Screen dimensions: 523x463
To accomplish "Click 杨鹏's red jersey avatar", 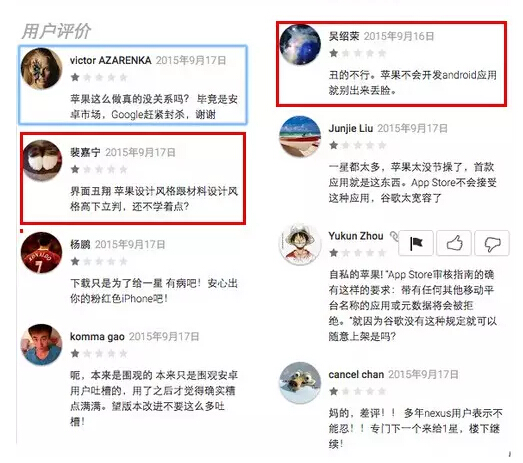I will (x=41, y=253).
